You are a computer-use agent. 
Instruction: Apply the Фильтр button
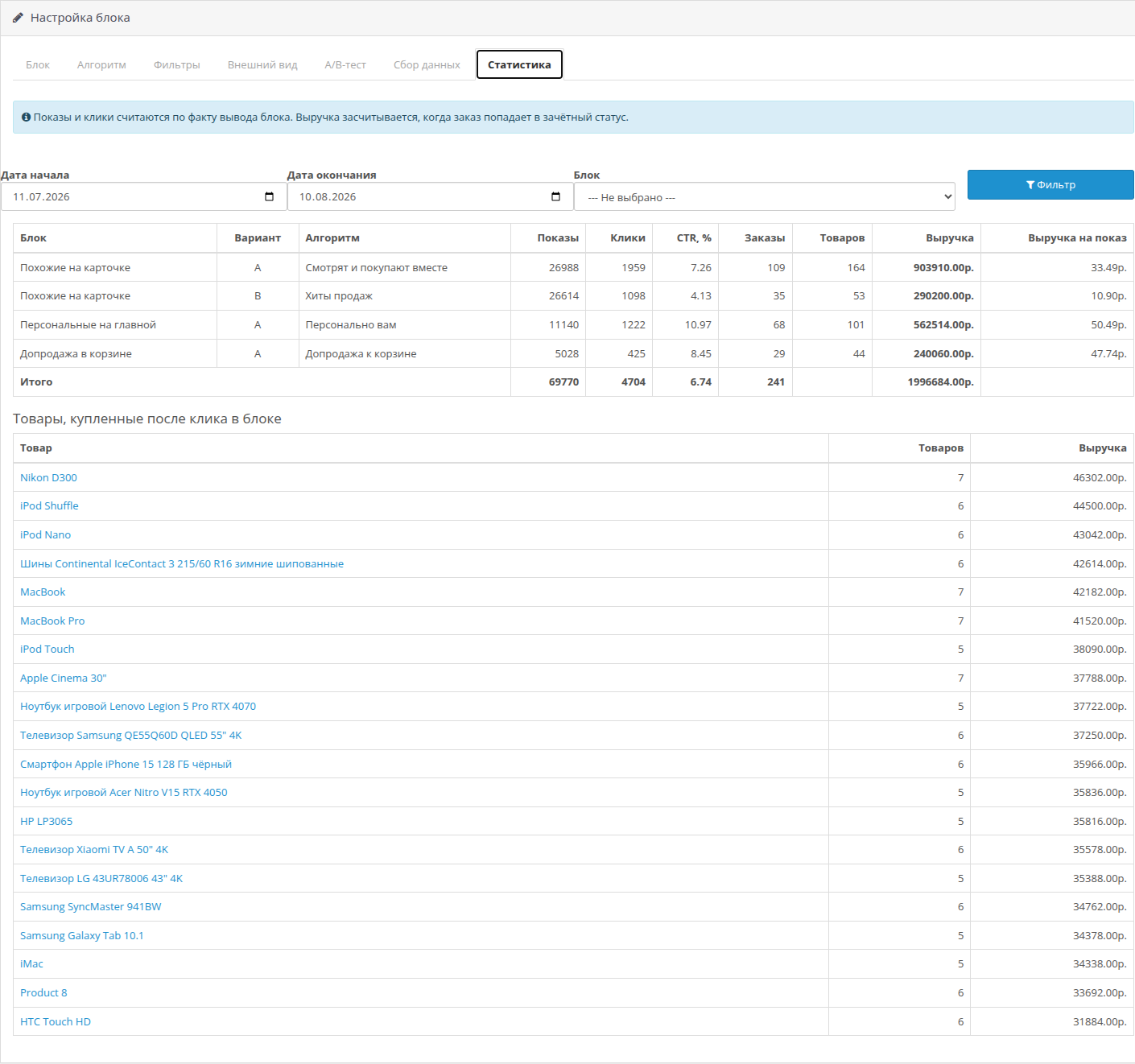click(1050, 184)
